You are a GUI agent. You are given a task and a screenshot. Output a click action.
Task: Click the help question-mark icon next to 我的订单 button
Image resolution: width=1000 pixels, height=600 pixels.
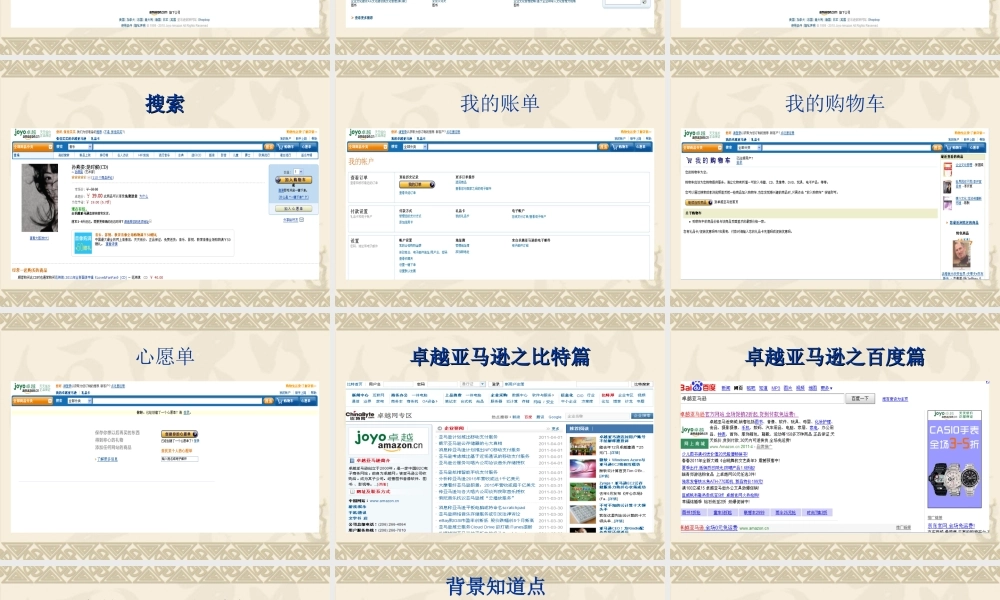point(432,185)
